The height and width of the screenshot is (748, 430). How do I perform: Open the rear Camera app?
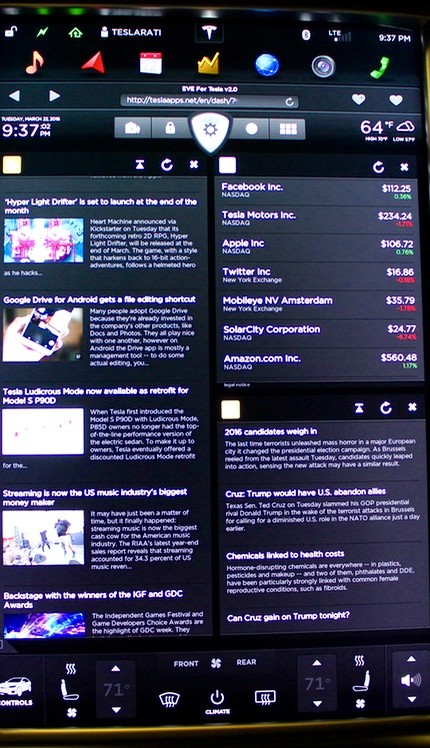click(324, 66)
